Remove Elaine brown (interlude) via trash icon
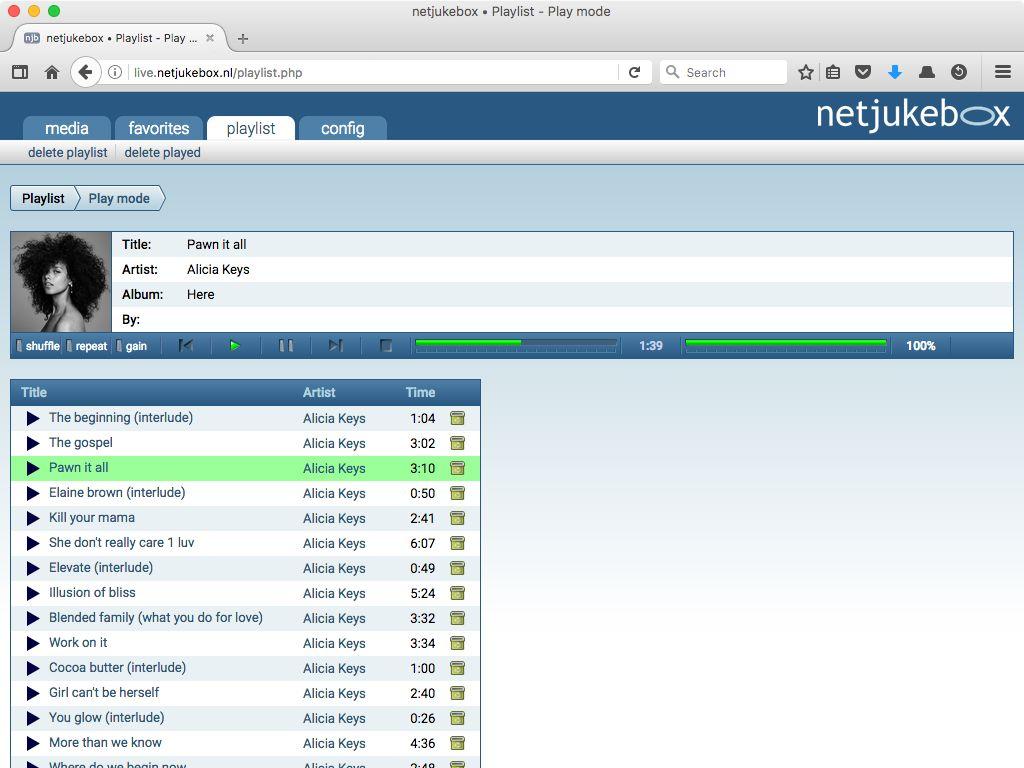Viewport: 1024px width, 768px height. [x=458, y=493]
